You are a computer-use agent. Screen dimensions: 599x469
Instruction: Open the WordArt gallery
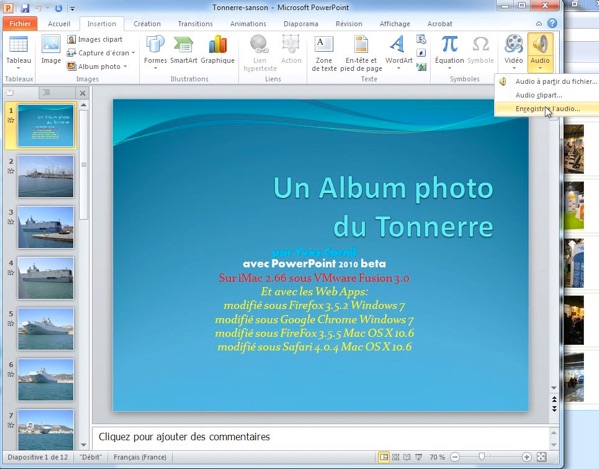[398, 53]
